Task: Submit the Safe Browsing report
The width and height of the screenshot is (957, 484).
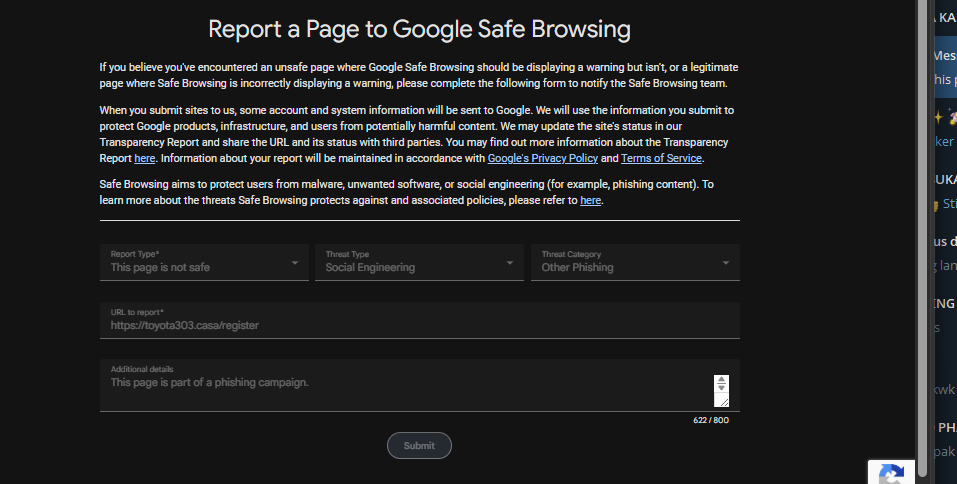Action: pyautogui.click(x=419, y=446)
